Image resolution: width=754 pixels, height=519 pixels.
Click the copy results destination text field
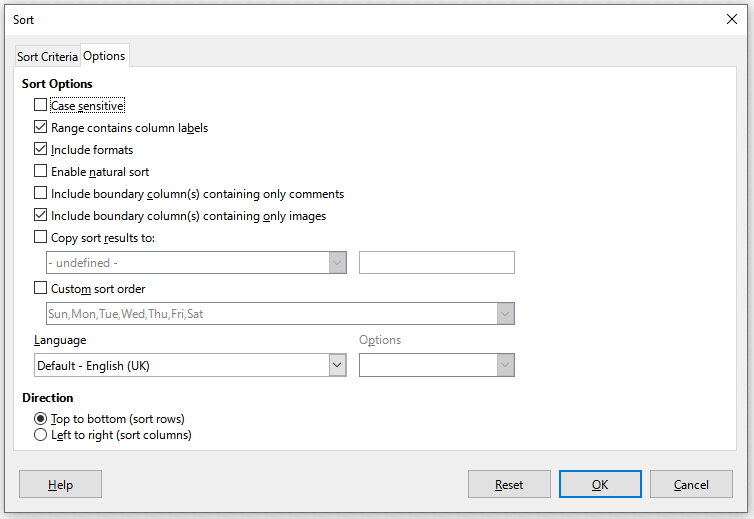(437, 263)
